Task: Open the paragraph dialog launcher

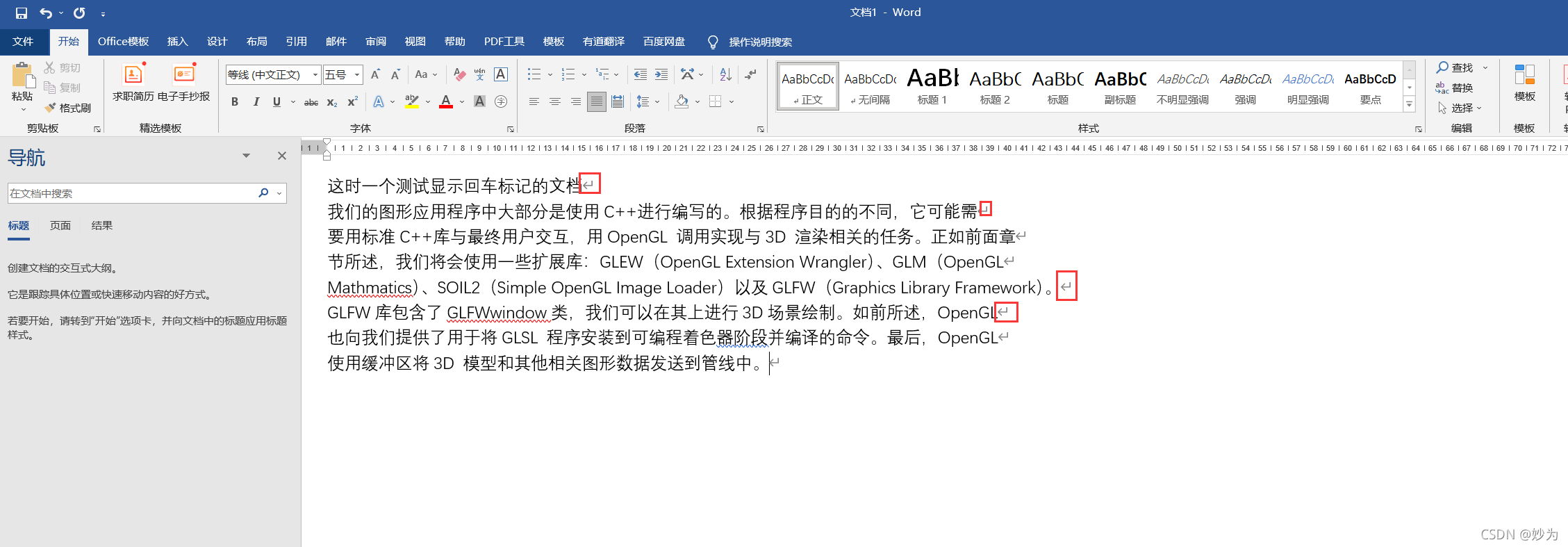Action: click(761, 129)
